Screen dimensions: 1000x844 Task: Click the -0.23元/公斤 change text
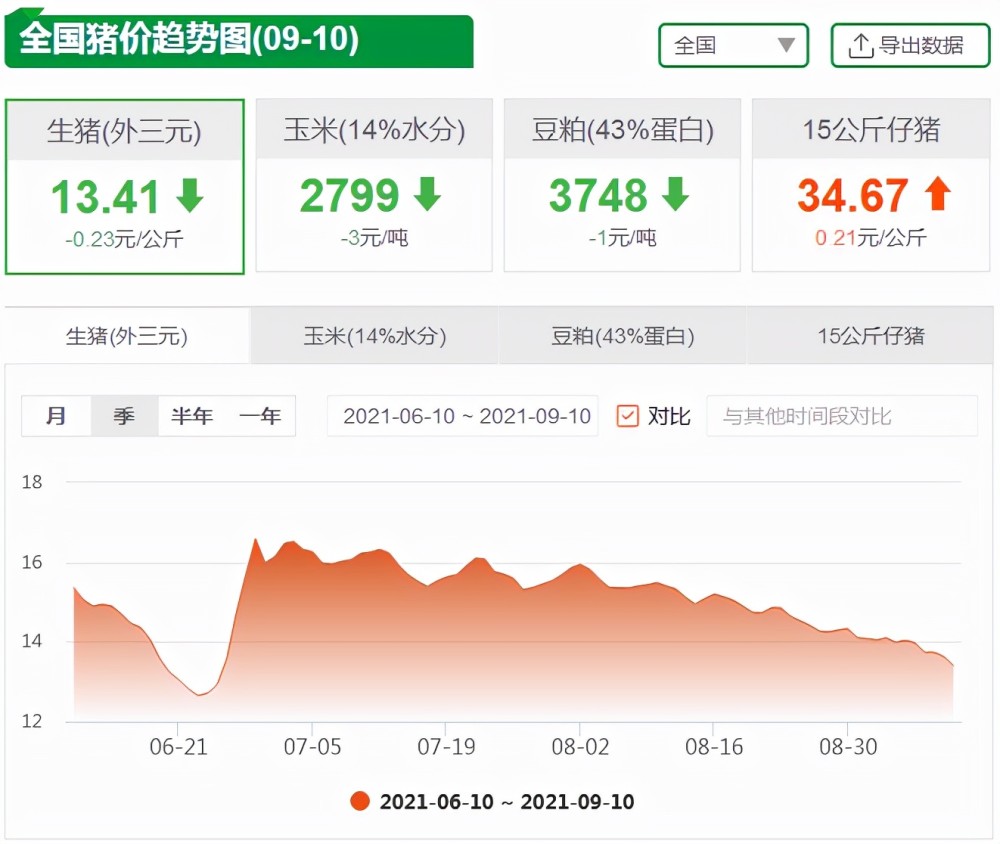pyautogui.click(x=124, y=239)
